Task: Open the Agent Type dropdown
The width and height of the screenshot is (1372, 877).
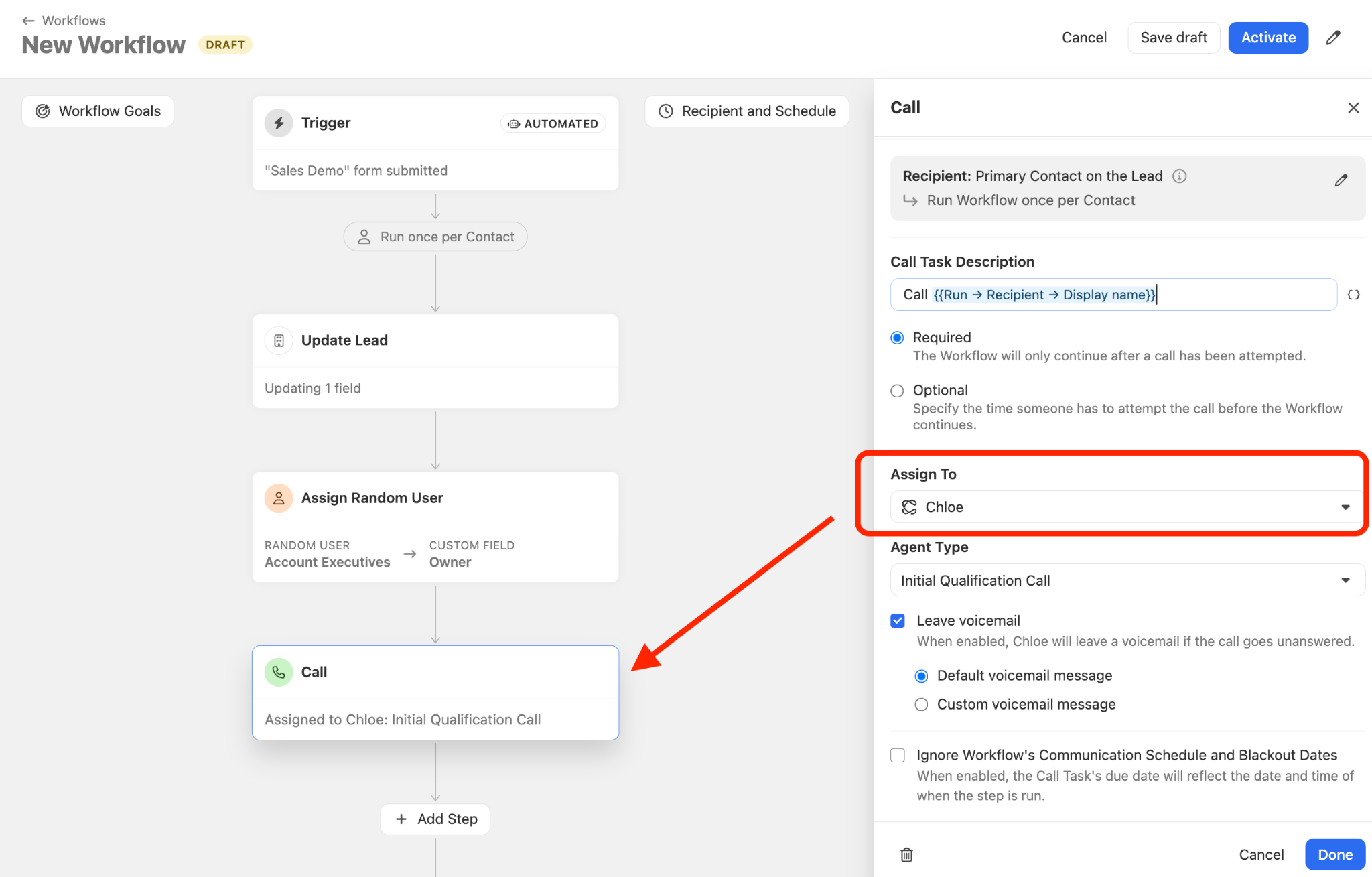Action: (1127, 580)
